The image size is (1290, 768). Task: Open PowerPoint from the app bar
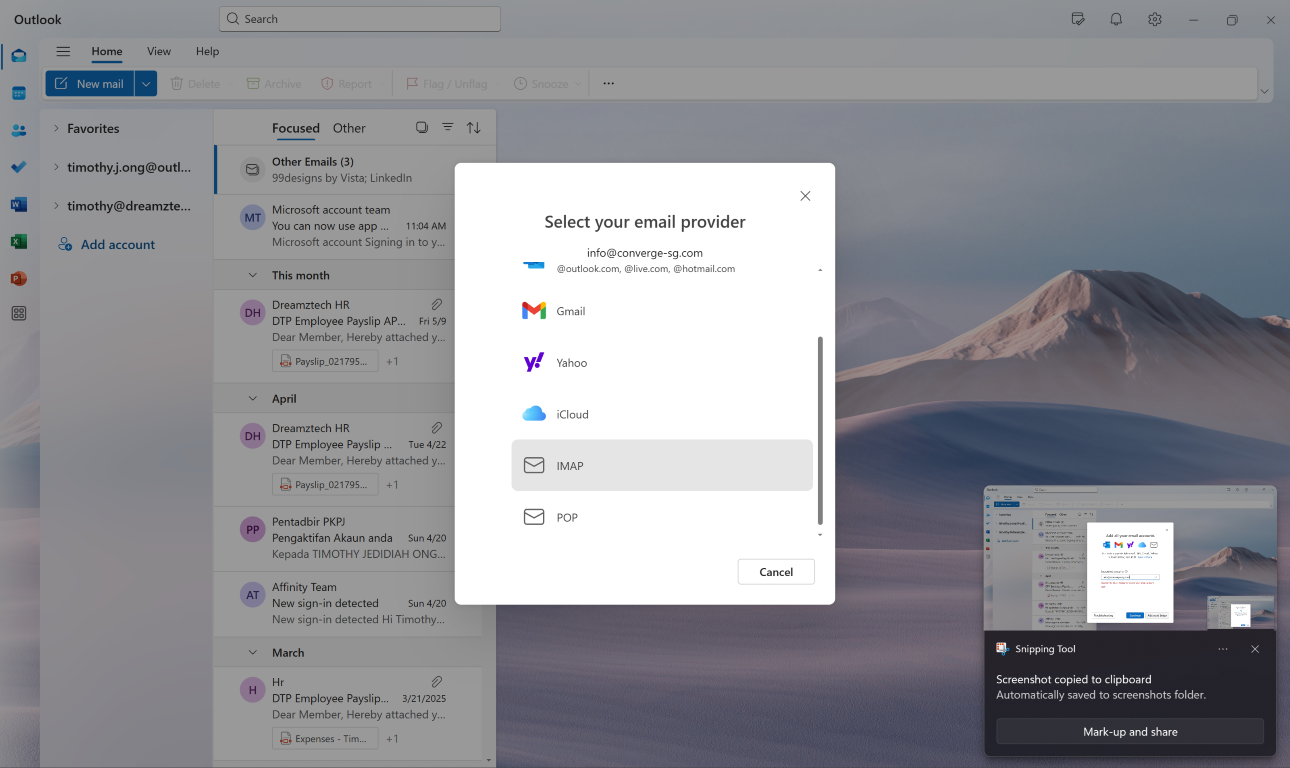[18, 277]
